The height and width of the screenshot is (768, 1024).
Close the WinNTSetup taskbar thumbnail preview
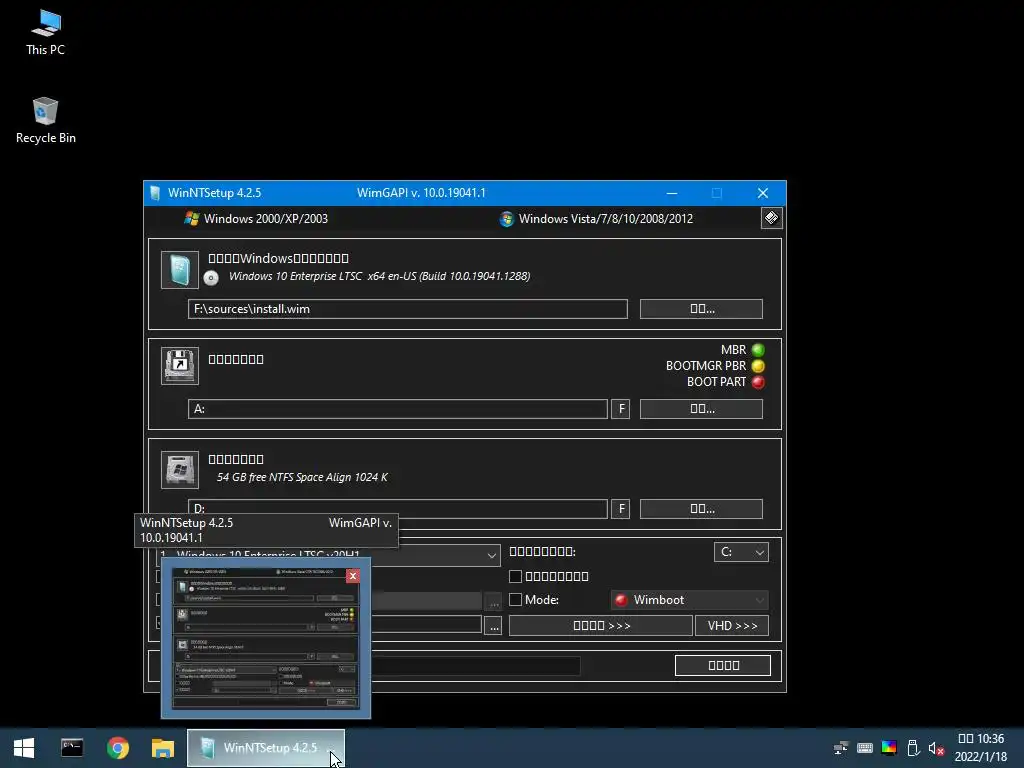tap(353, 575)
